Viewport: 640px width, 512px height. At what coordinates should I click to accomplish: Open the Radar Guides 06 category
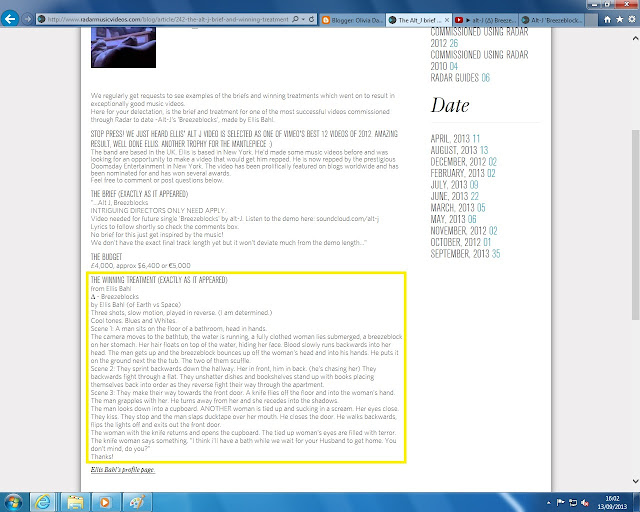(x=460, y=78)
